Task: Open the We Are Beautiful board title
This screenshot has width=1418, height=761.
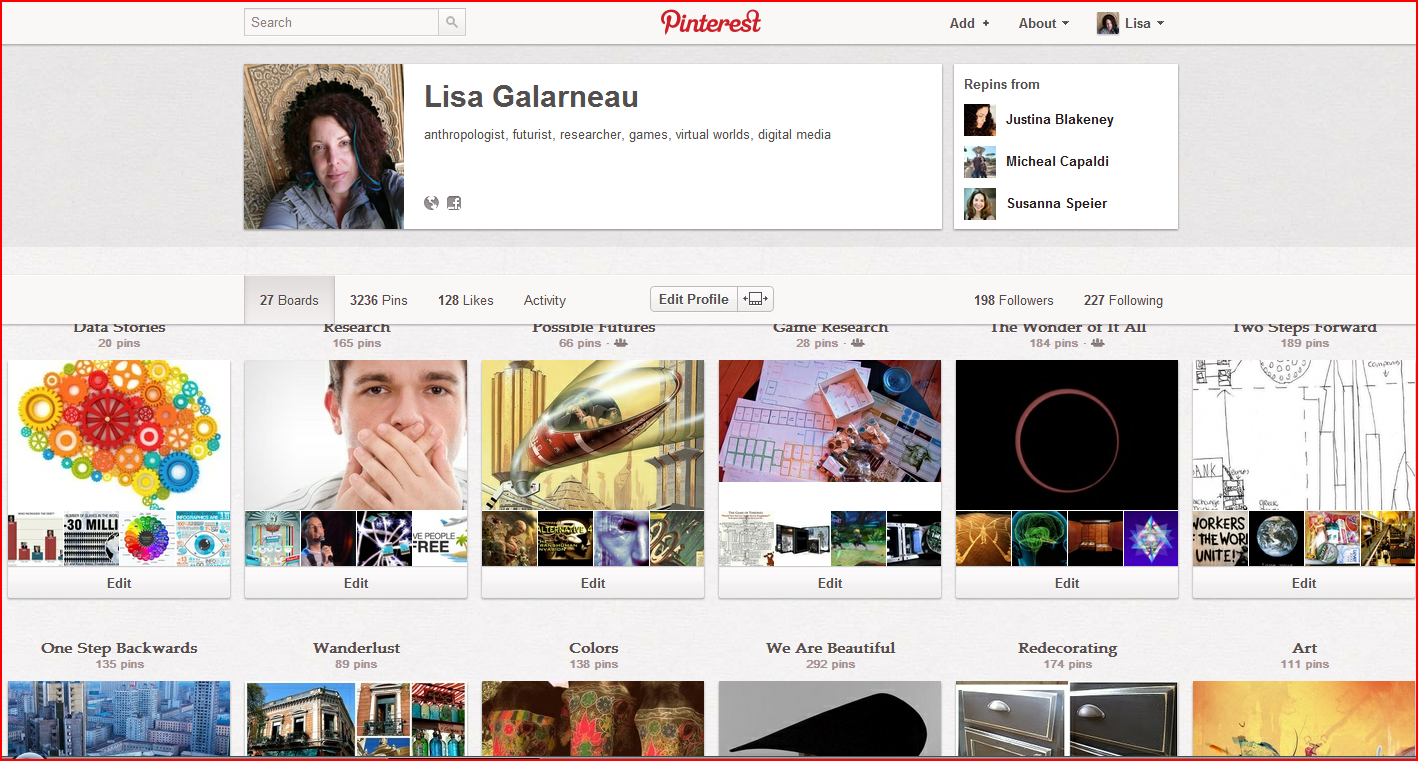Action: pos(830,648)
